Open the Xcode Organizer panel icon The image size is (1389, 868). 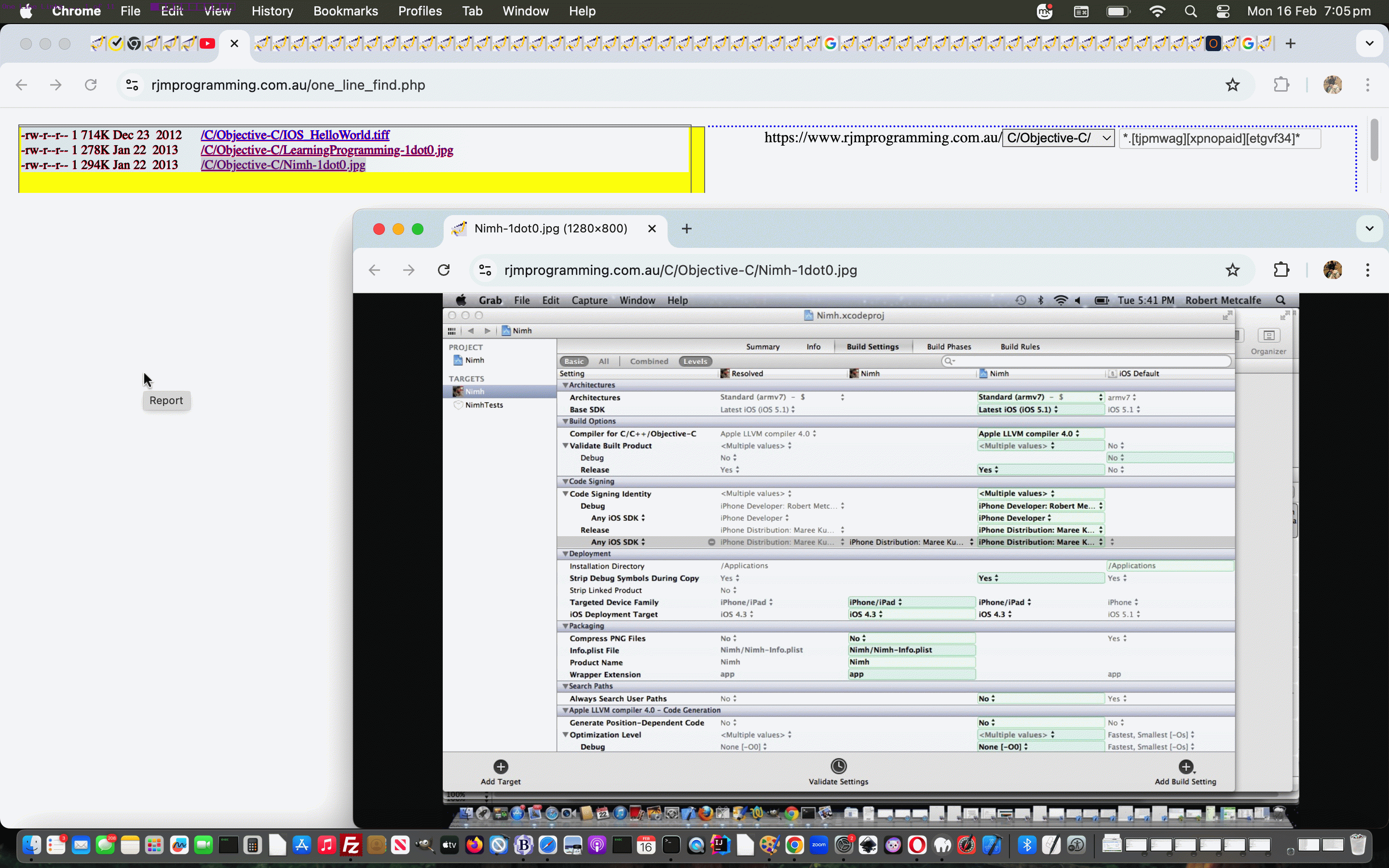[1268, 335]
